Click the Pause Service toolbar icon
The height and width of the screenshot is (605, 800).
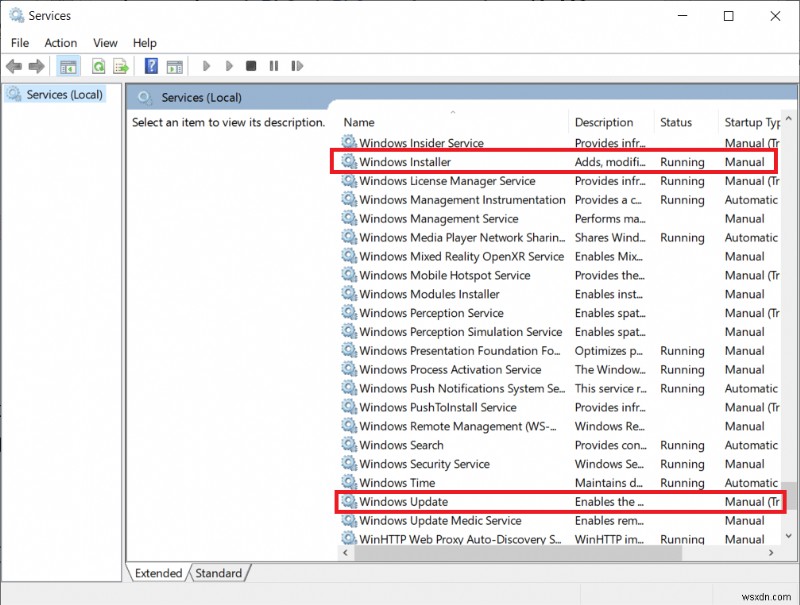pos(274,66)
